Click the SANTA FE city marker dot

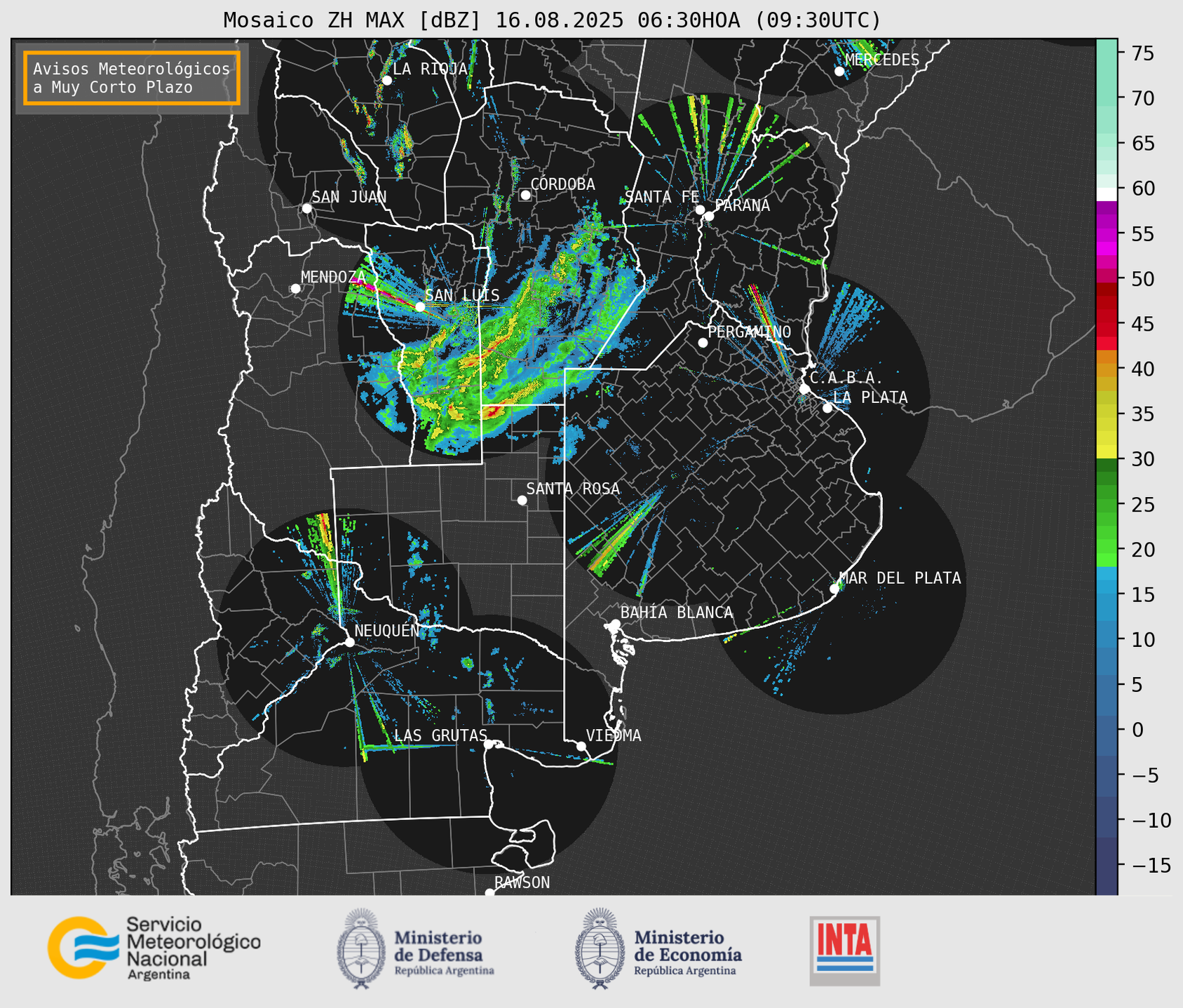[x=700, y=210]
